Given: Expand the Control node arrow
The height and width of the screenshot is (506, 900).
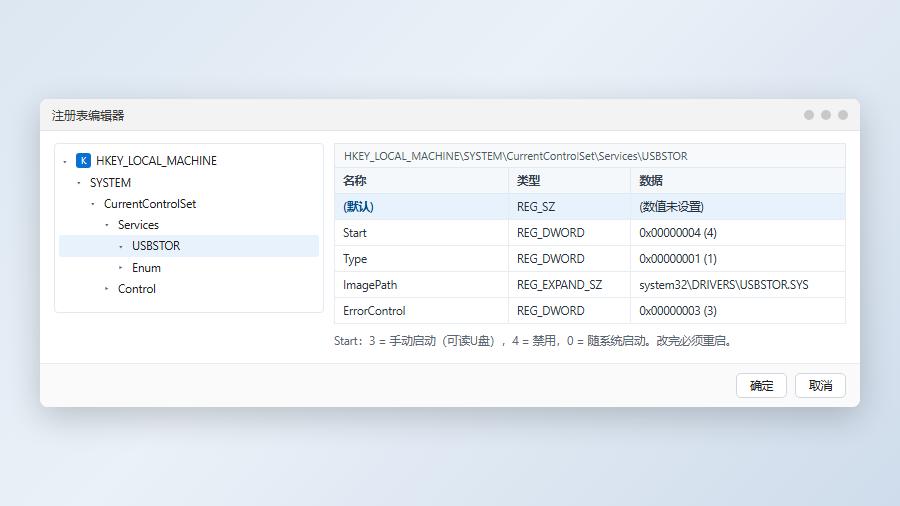Looking at the screenshot, I should coord(107,289).
